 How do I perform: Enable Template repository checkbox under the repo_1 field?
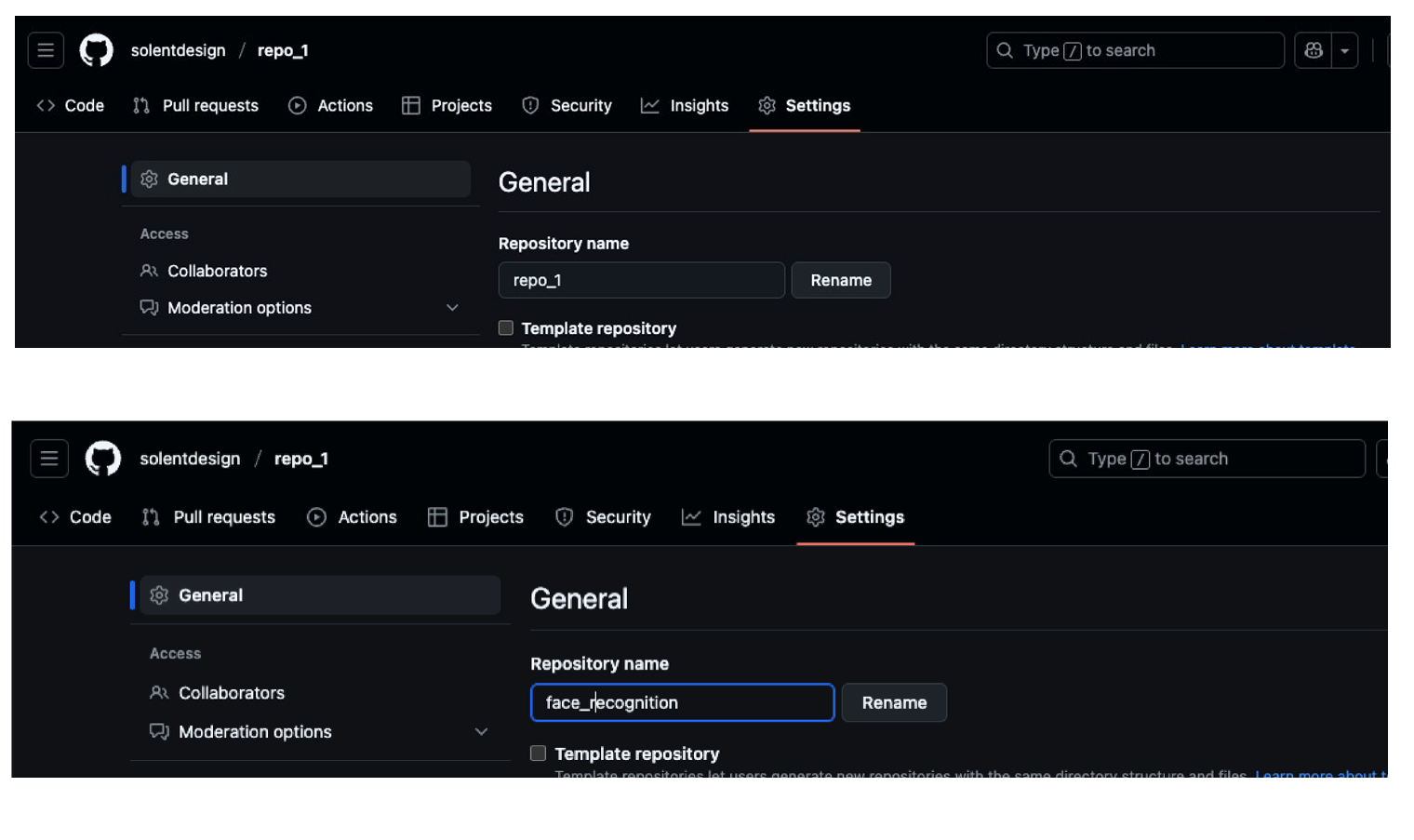tap(506, 327)
